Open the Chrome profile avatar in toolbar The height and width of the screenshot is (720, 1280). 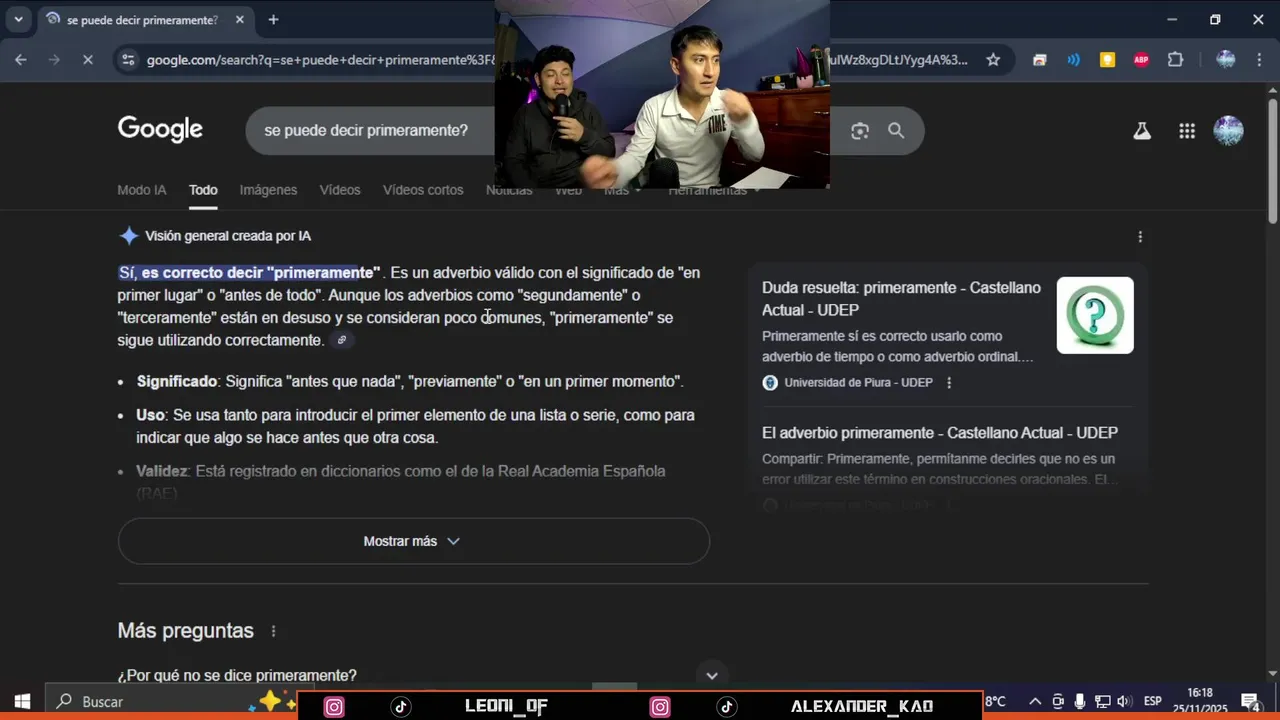(x=1226, y=60)
